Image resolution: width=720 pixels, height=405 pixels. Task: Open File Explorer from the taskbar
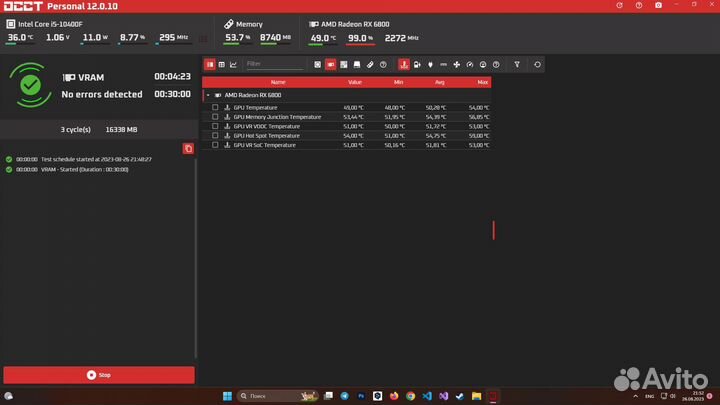click(476, 396)
